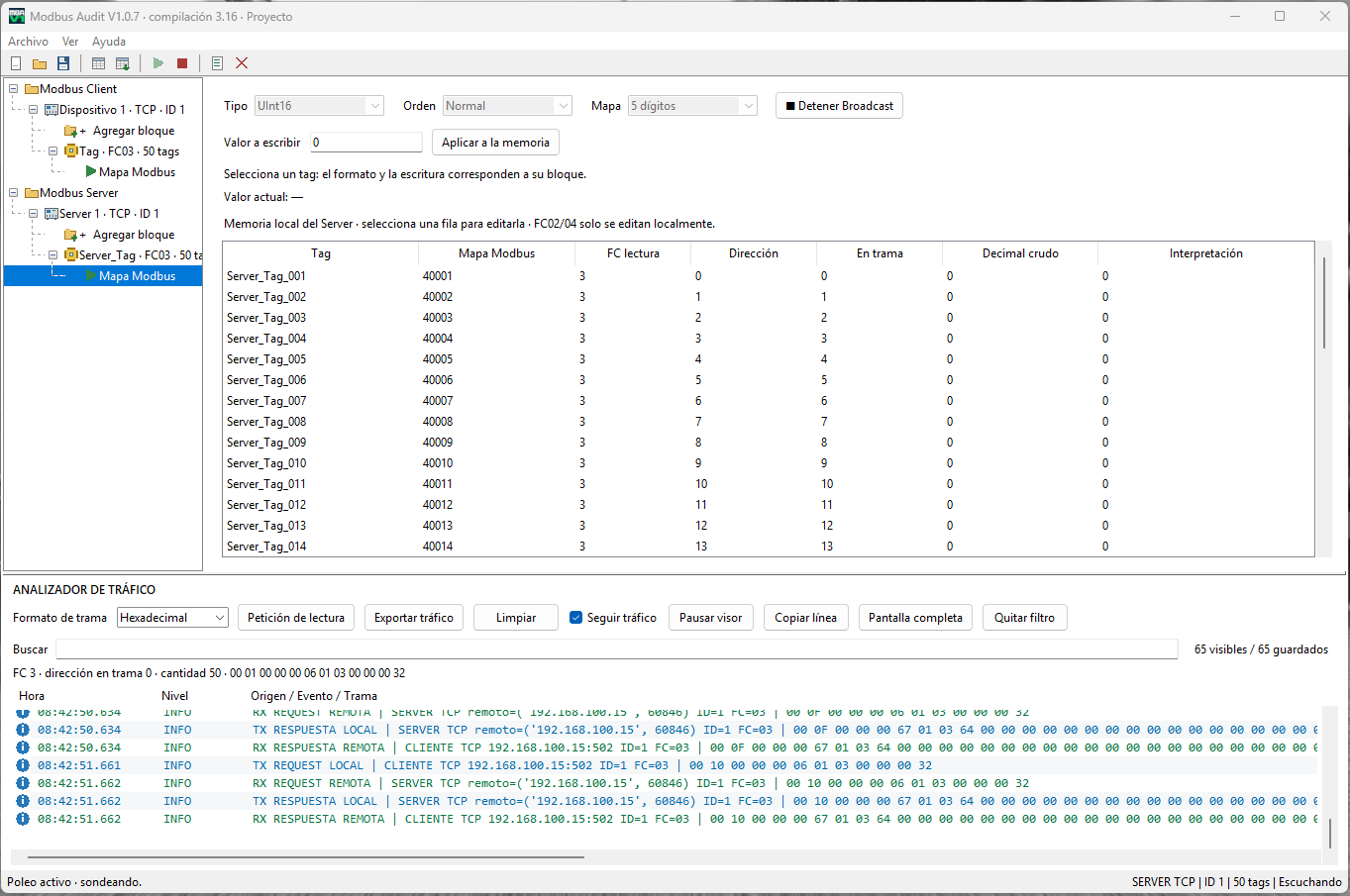The height and width of the screenshot is (896, 1350).
Task: Click Quitar filtro button
Action: 1024,618
